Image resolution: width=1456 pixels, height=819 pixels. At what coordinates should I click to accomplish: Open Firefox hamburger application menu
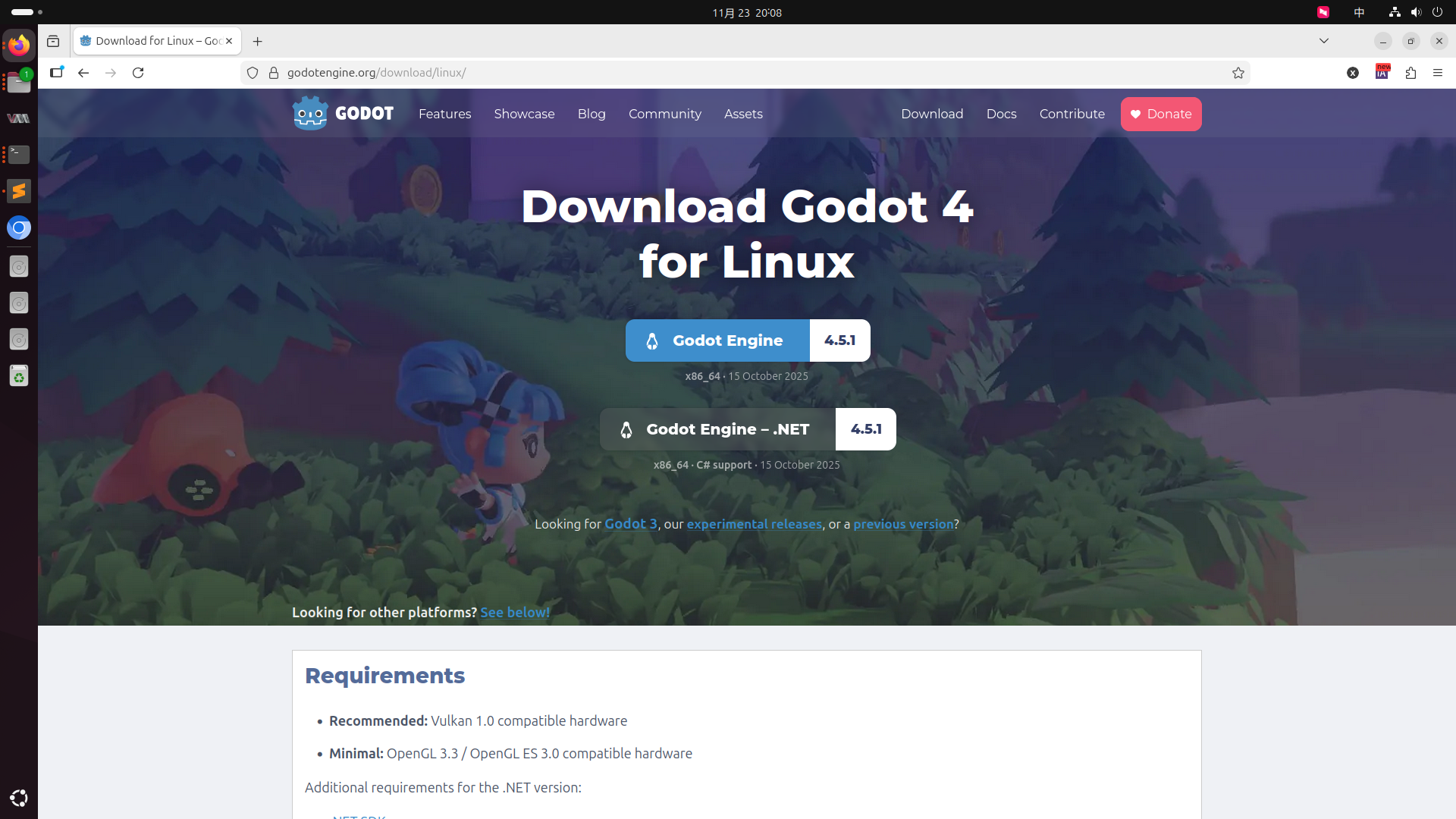pyautogui.click(x=1438, y=73)
